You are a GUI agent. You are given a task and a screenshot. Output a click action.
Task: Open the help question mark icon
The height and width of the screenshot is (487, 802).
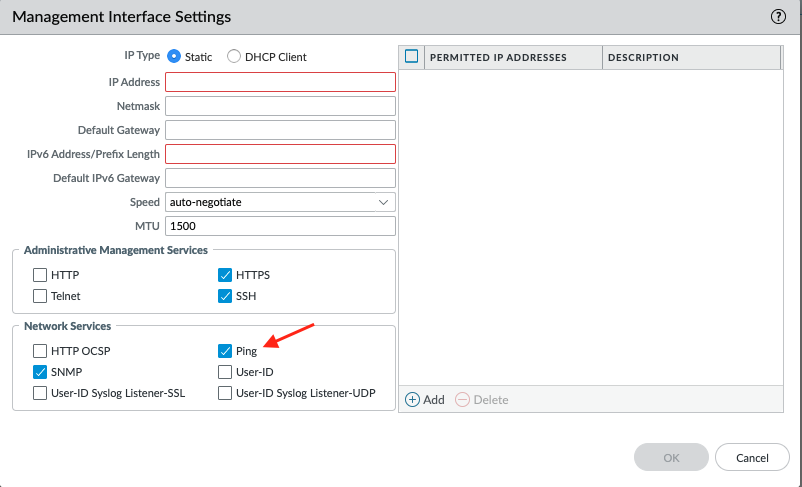pos(778,17)
